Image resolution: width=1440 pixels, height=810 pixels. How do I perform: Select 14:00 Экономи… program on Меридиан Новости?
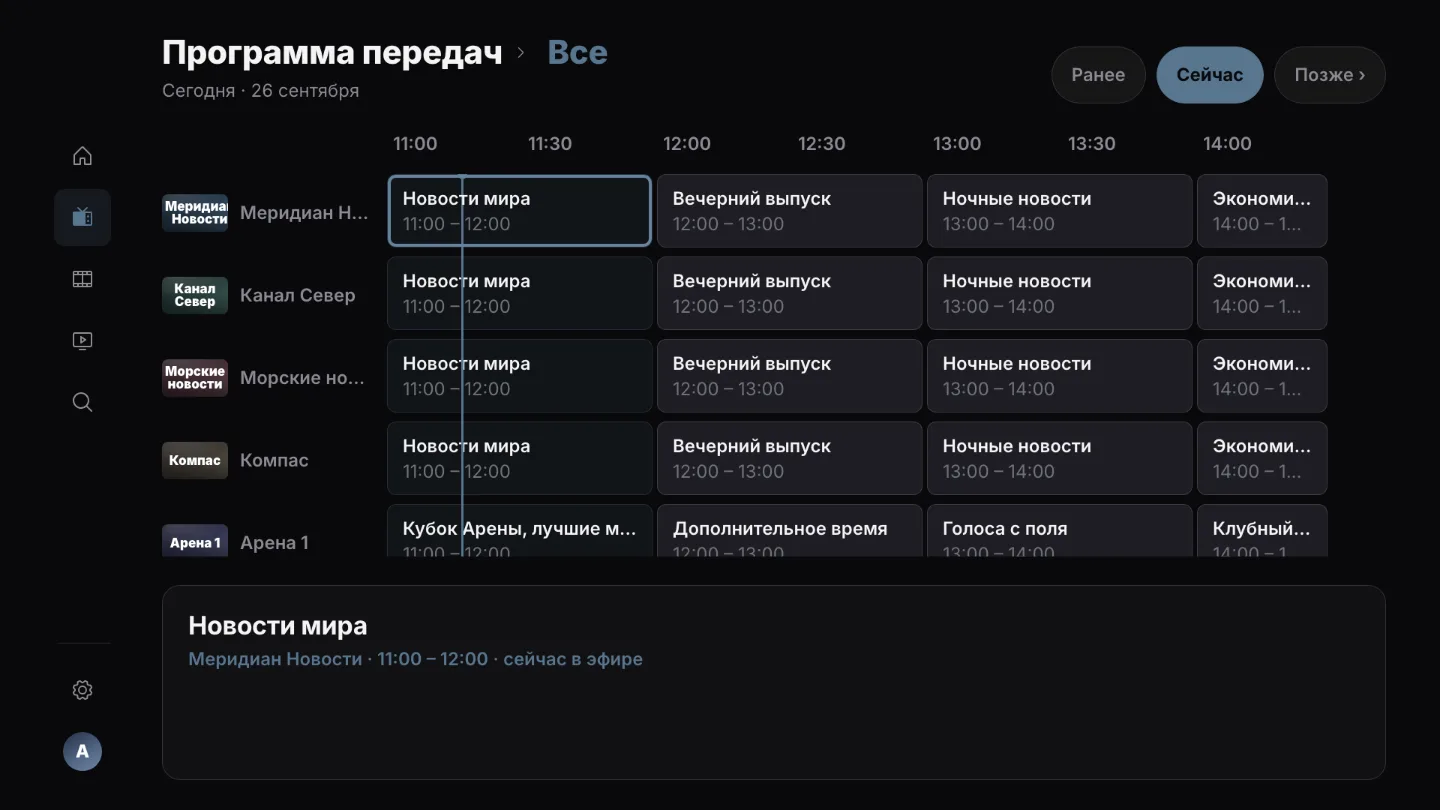click(x=1263, y=211)
